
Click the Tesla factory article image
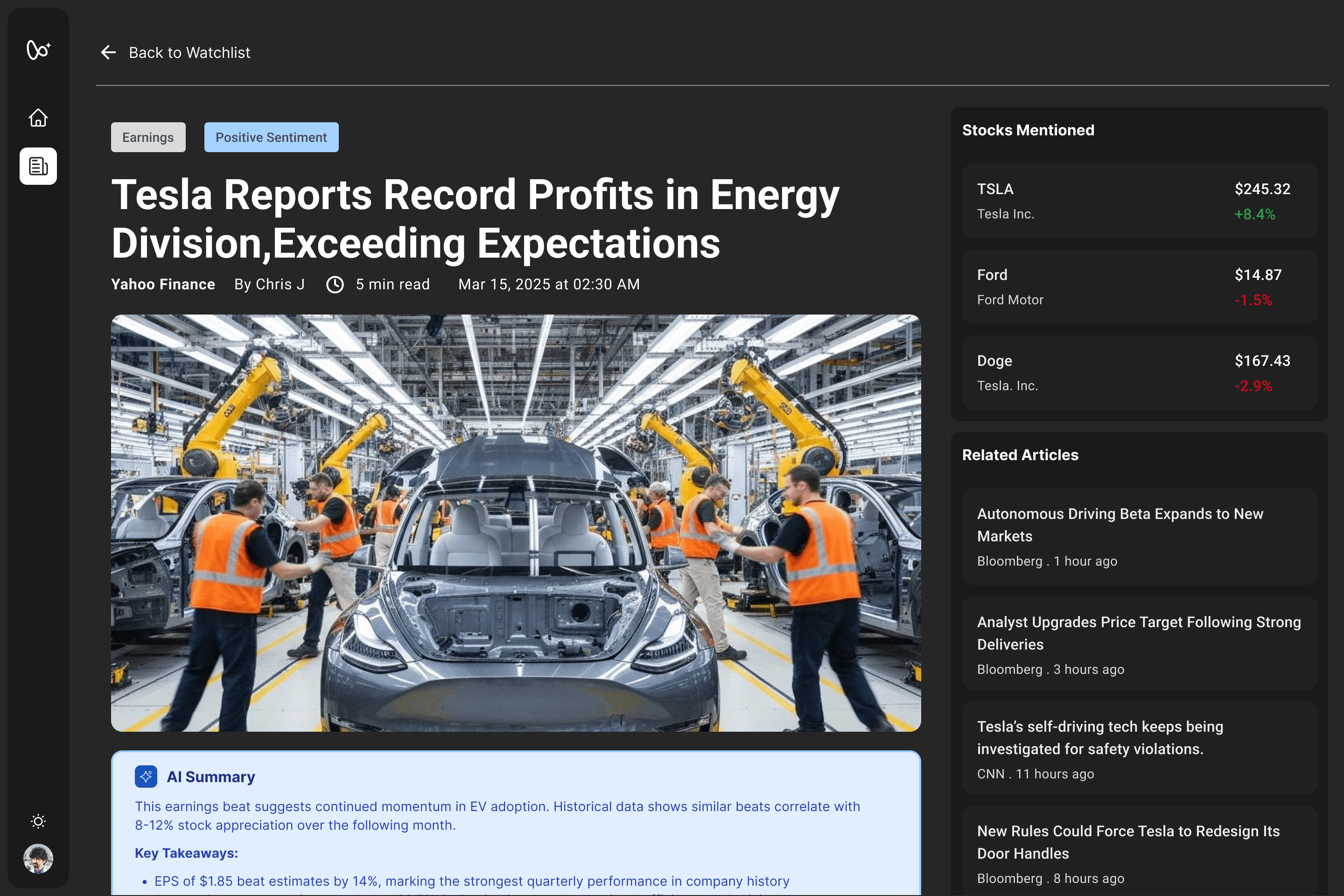[515, 523]
